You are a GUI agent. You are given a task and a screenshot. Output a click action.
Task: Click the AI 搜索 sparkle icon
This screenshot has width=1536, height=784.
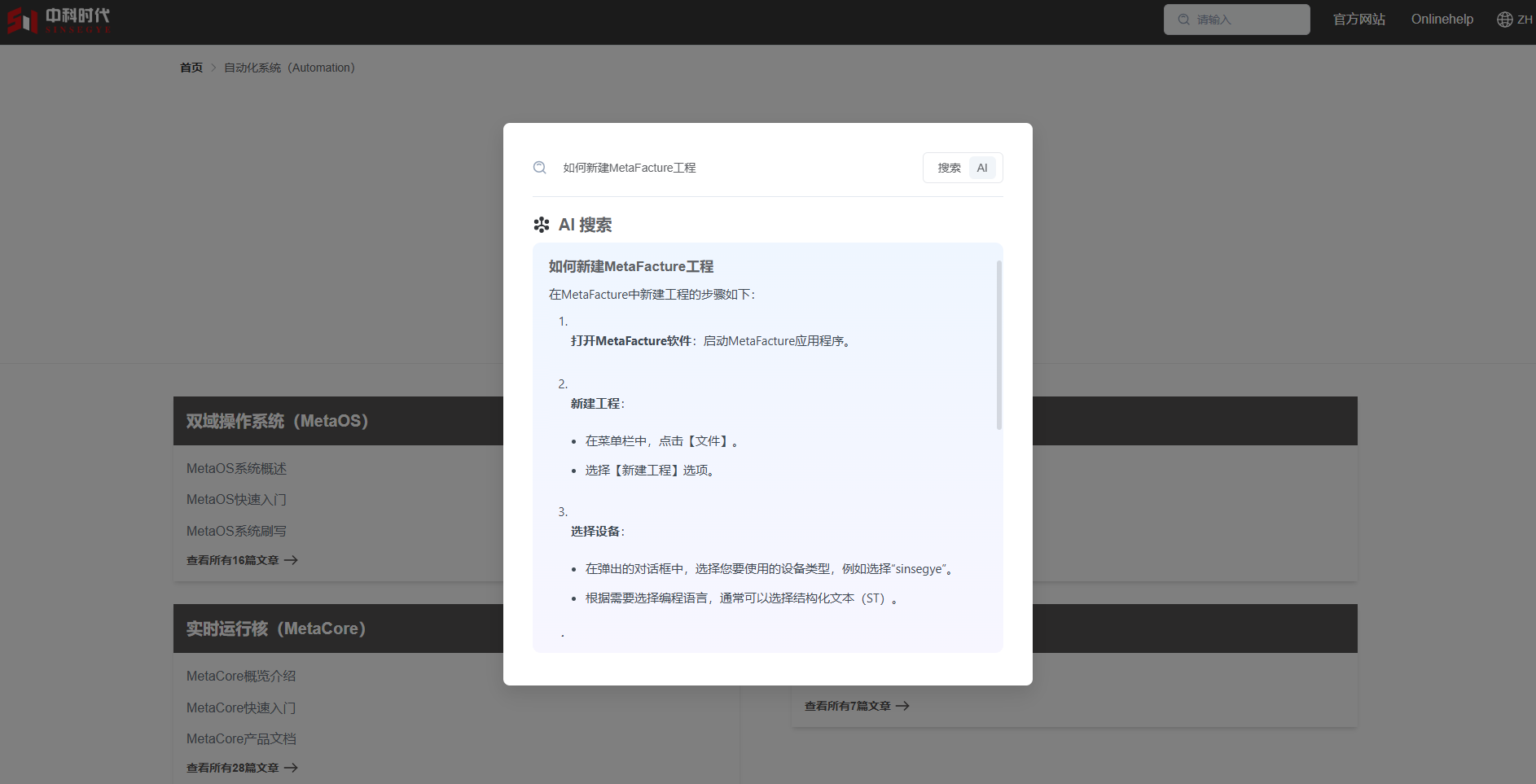(x=542, y=225)
